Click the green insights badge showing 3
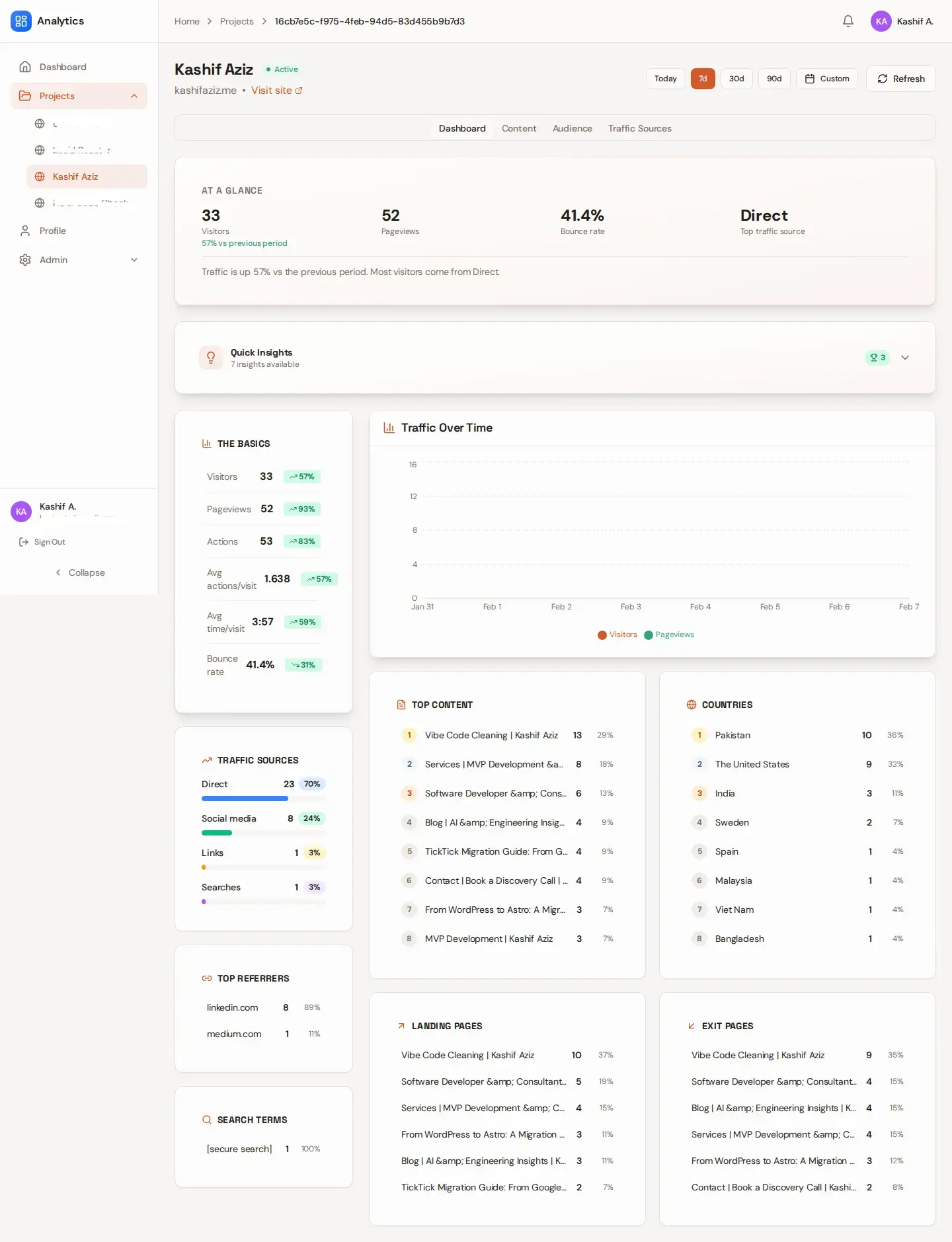Viewport: 952px width, 1242px height. click(878, 358)
